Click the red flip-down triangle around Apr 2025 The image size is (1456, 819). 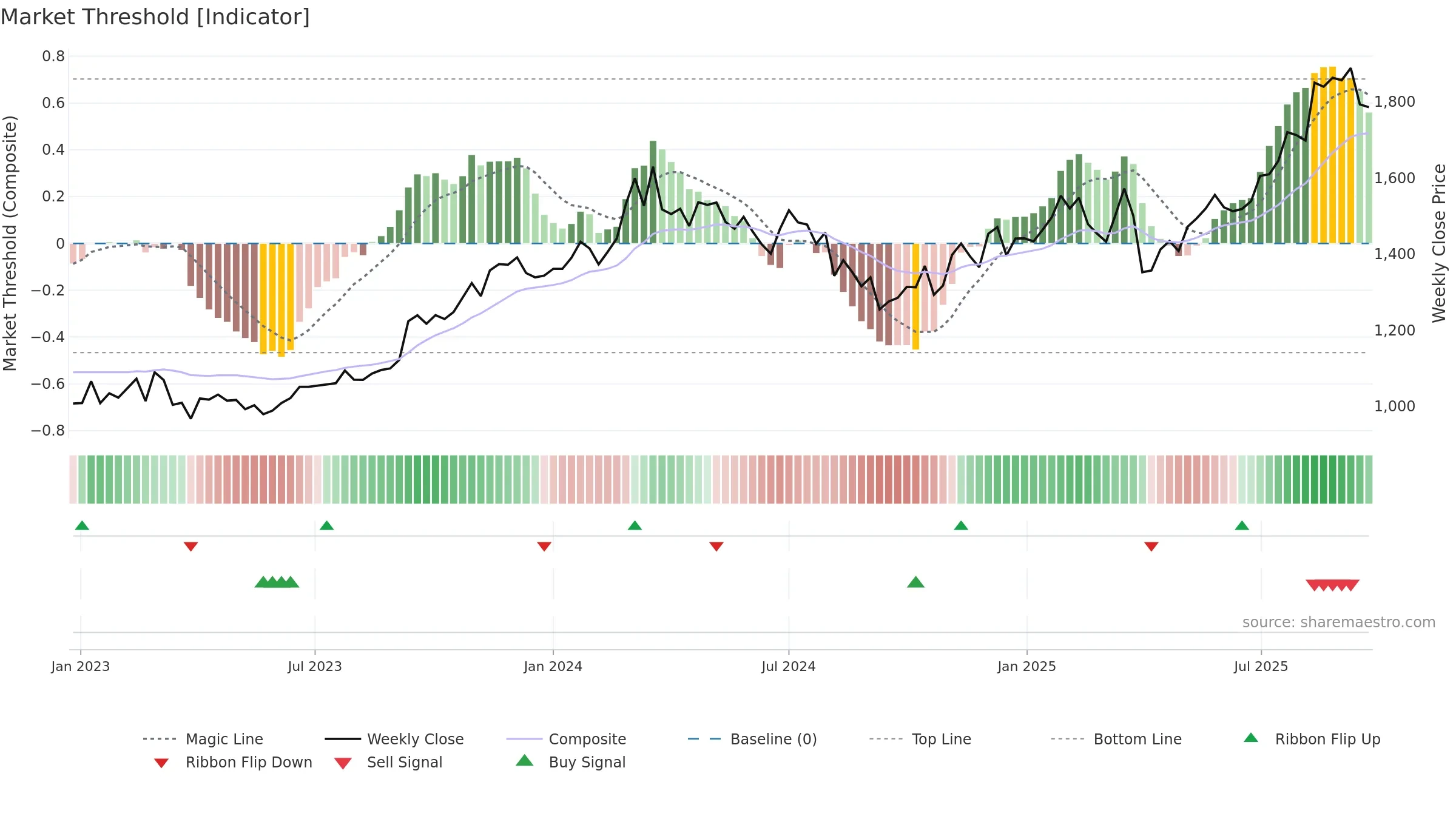[x=1151, y=547]
